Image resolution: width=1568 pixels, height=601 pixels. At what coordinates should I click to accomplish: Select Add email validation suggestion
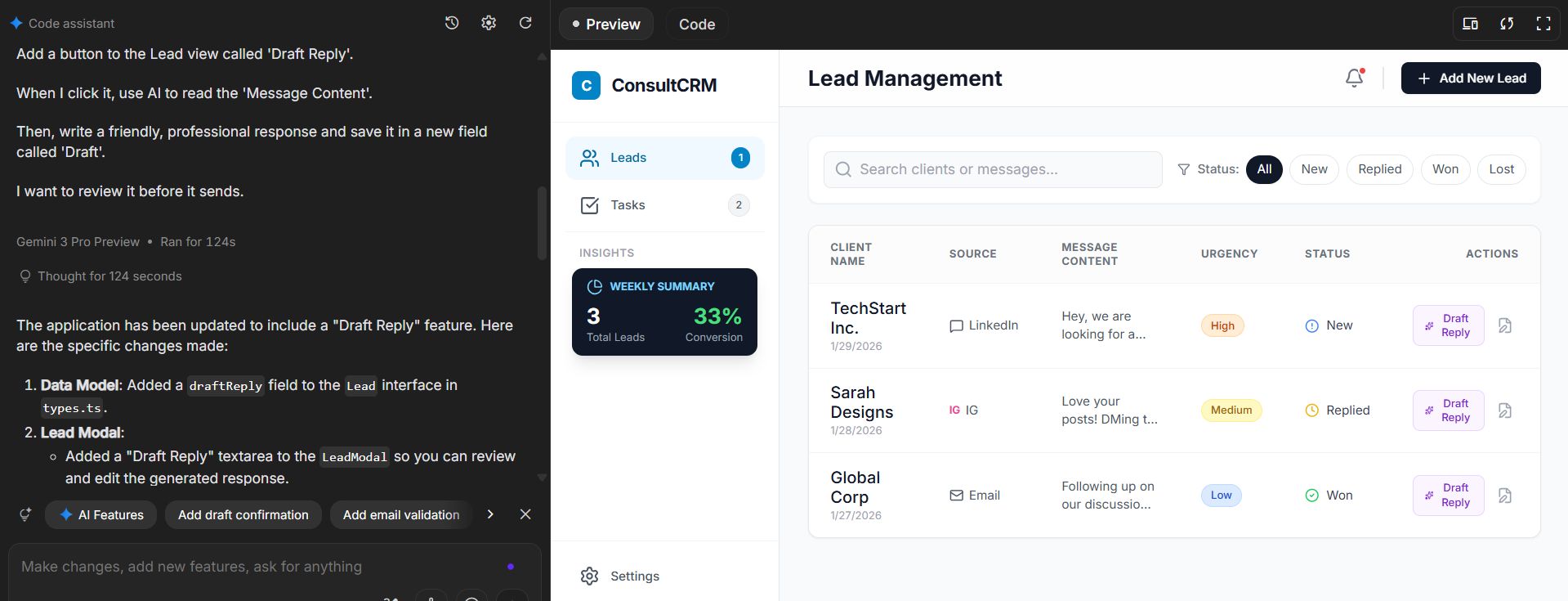[x=401, y=515]
